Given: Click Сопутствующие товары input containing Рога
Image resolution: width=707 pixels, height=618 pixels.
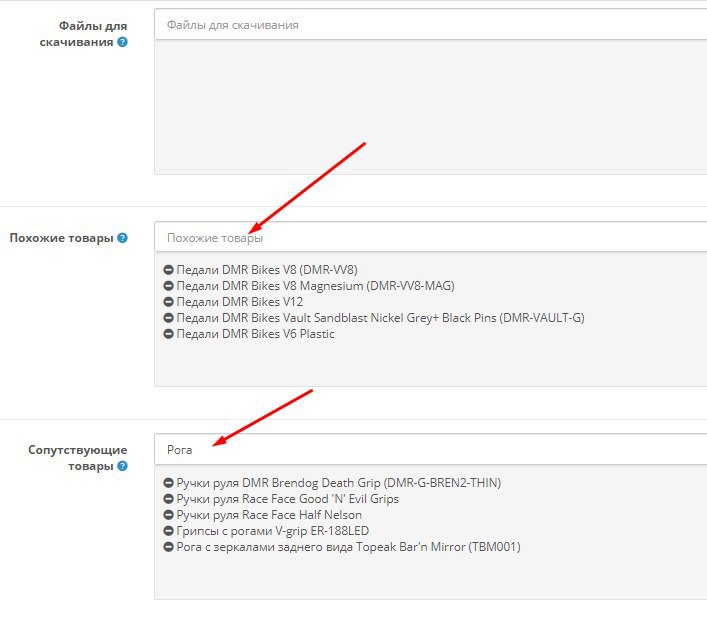Looking at the screenshot, I should (x=431, y=449).
